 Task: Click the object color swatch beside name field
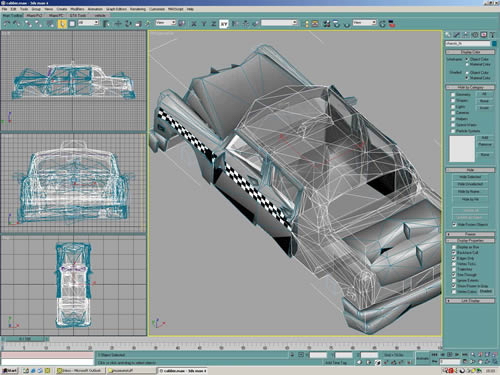tap(494, 44)
